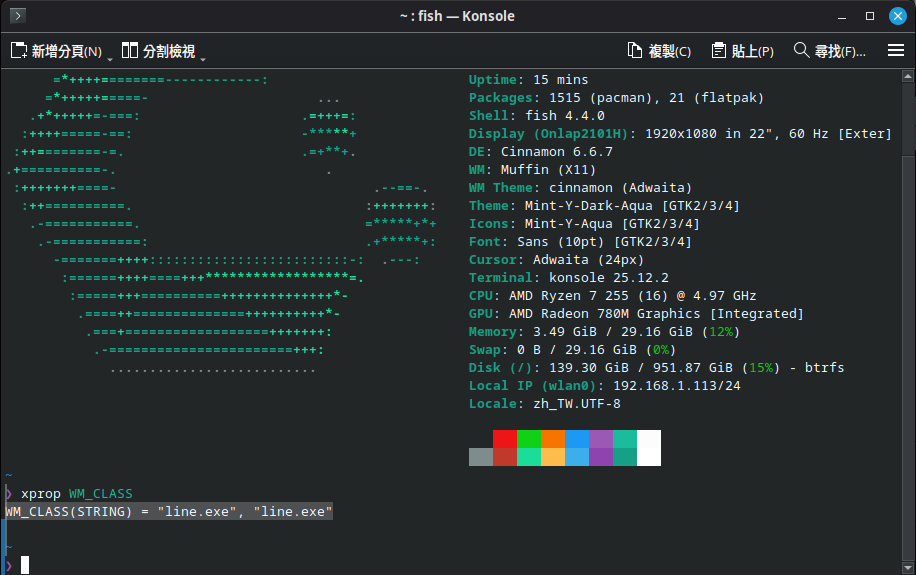Click the "Swap" usage line

(x=572, y=350)
